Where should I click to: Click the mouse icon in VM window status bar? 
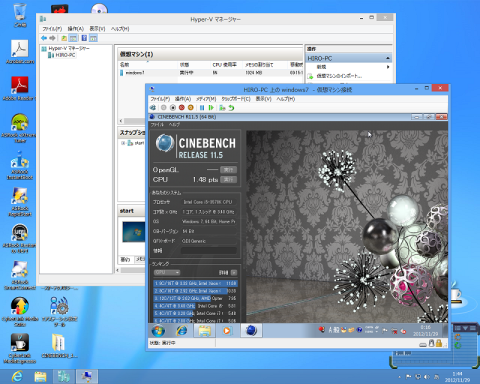click(431, 343)
